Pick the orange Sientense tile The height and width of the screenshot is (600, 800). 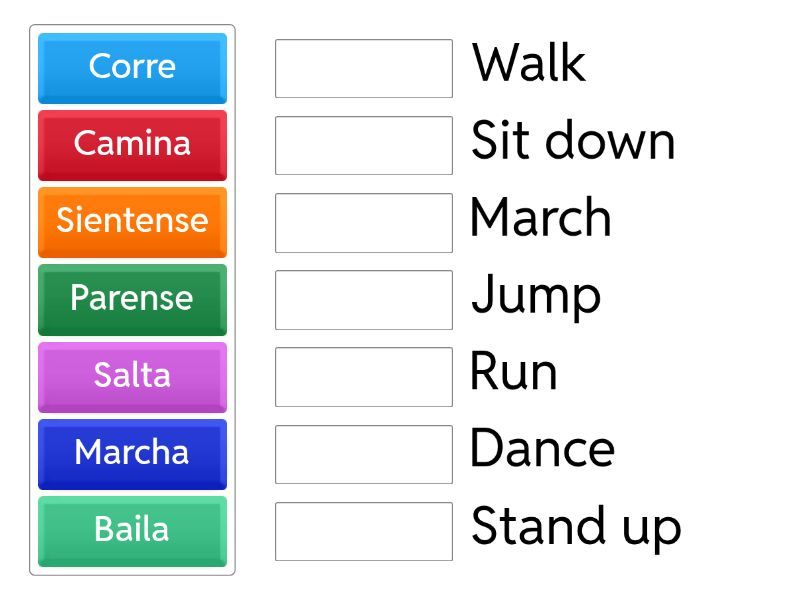pos(132,221)
